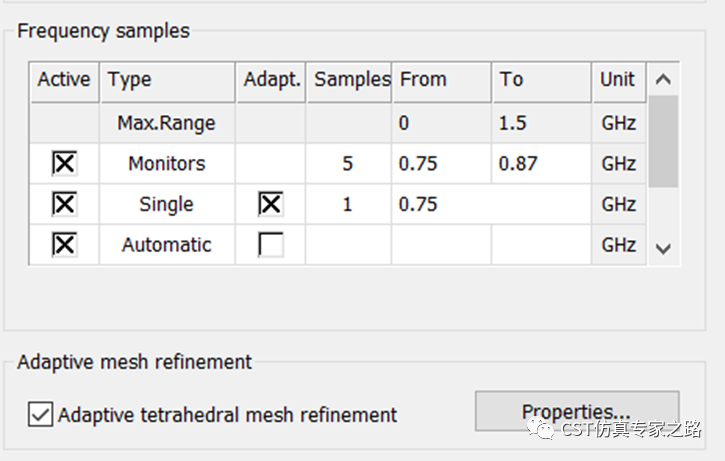The width and height of the screenshot is (725, 461).
Task: Open adaptive mesh Properties dialog
Action: [577, 411]
